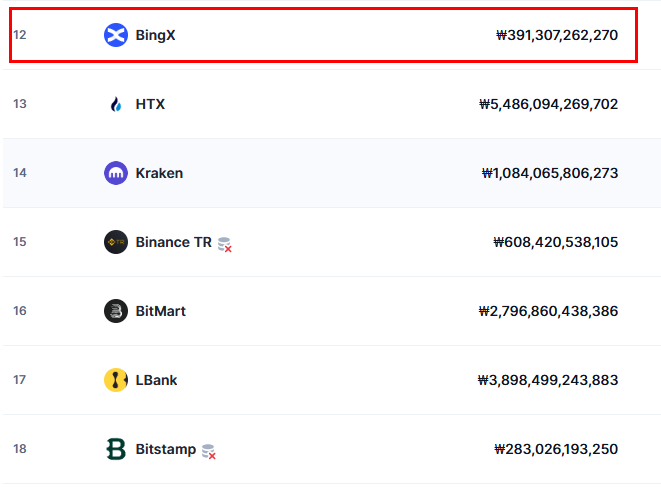Click rank number 14

[20, 173]
